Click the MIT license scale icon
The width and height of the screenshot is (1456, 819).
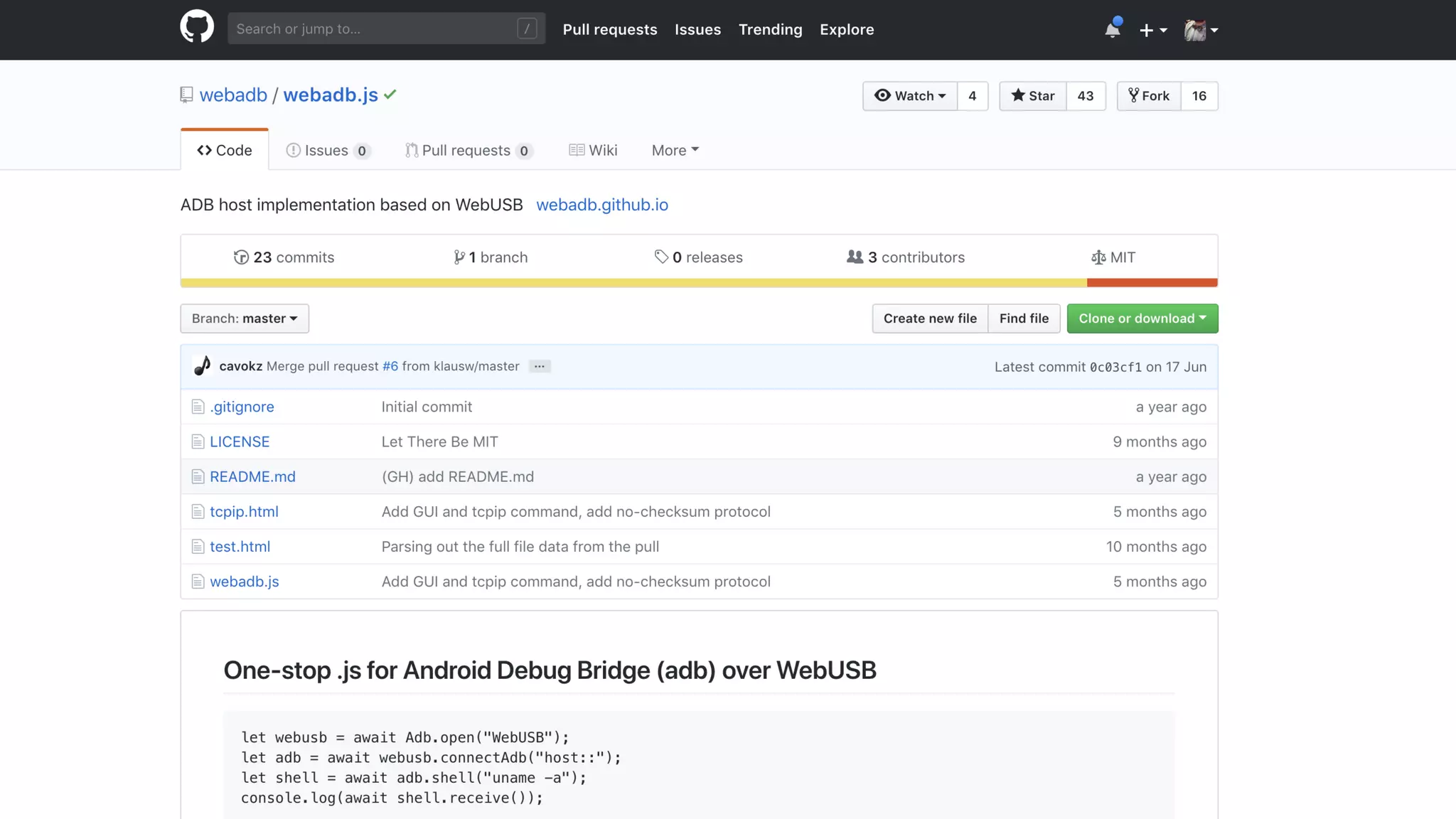[1098, 257]
